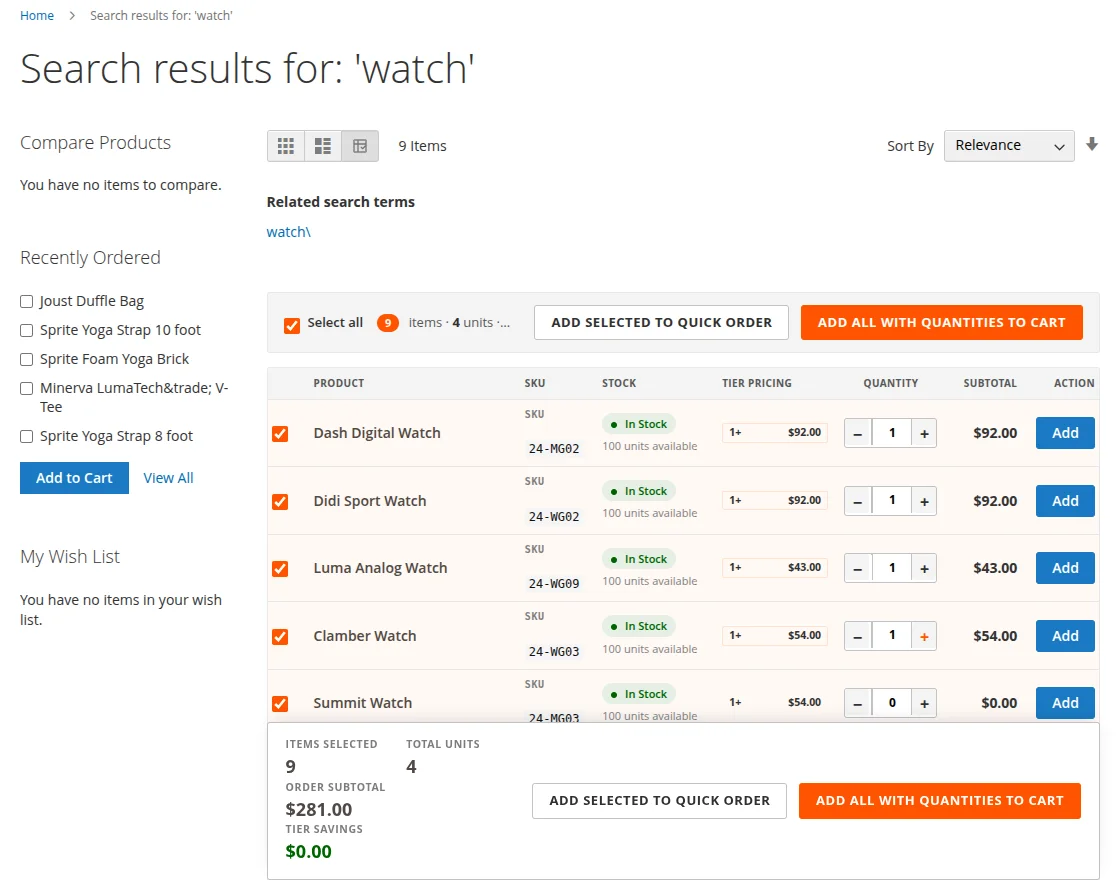Edit quantity field for Didi Sport Watch
This screenshot has height=880, width=1120.
[x=891, y=501]
